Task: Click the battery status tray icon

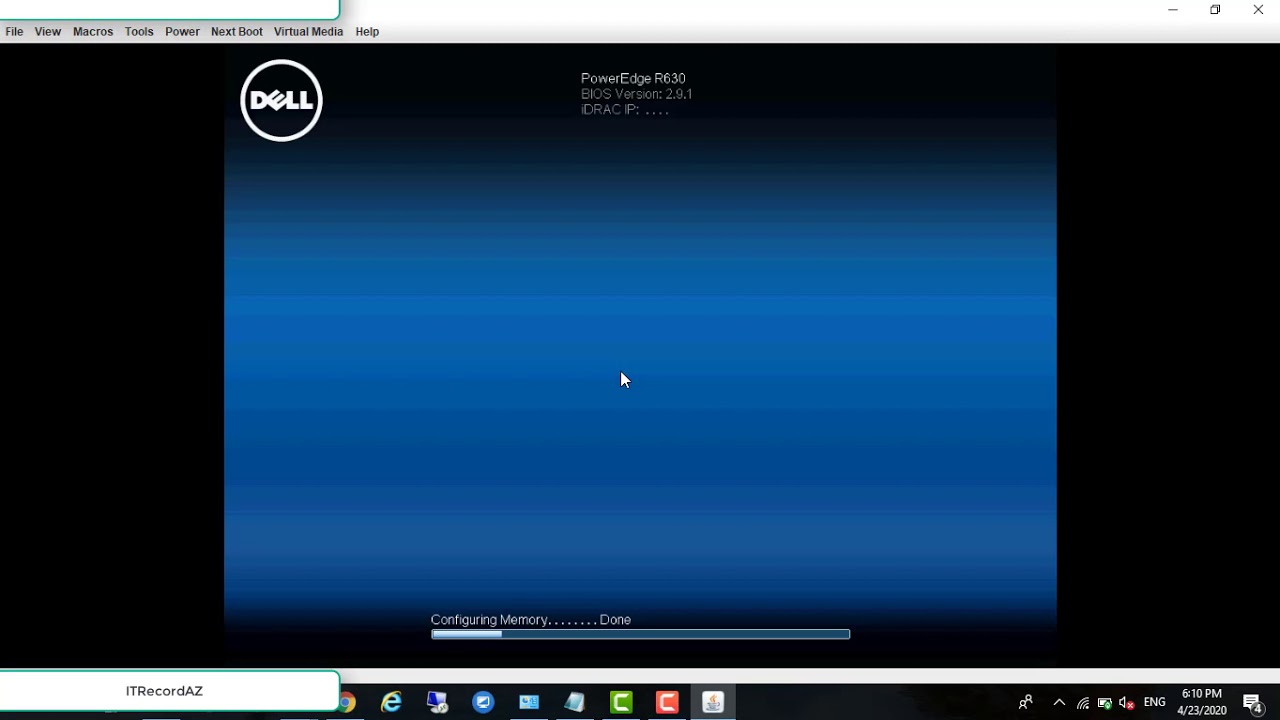Action: pyautogui.click(x=1105, y=703)
